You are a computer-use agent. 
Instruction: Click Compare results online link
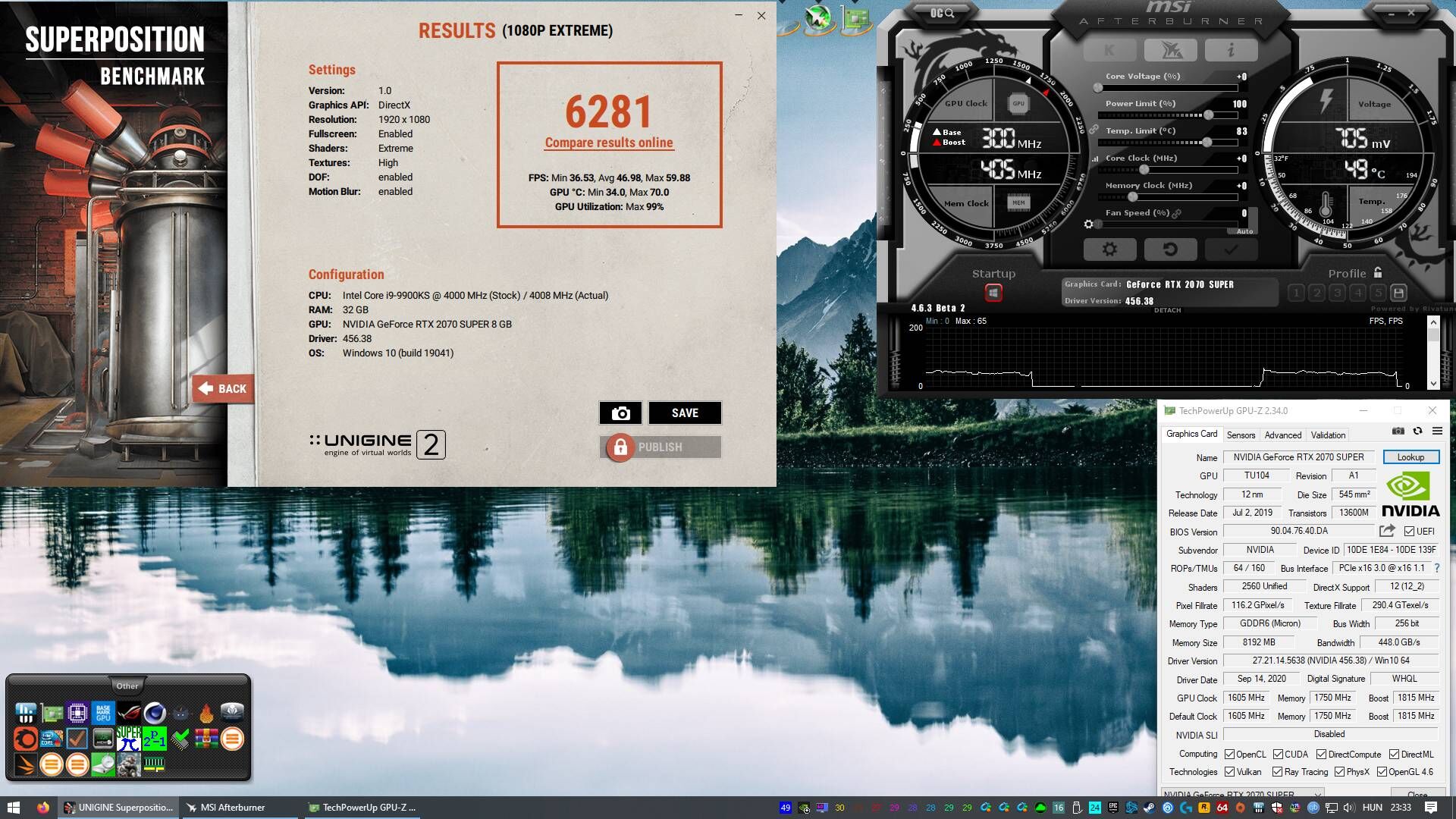(609, 143)
